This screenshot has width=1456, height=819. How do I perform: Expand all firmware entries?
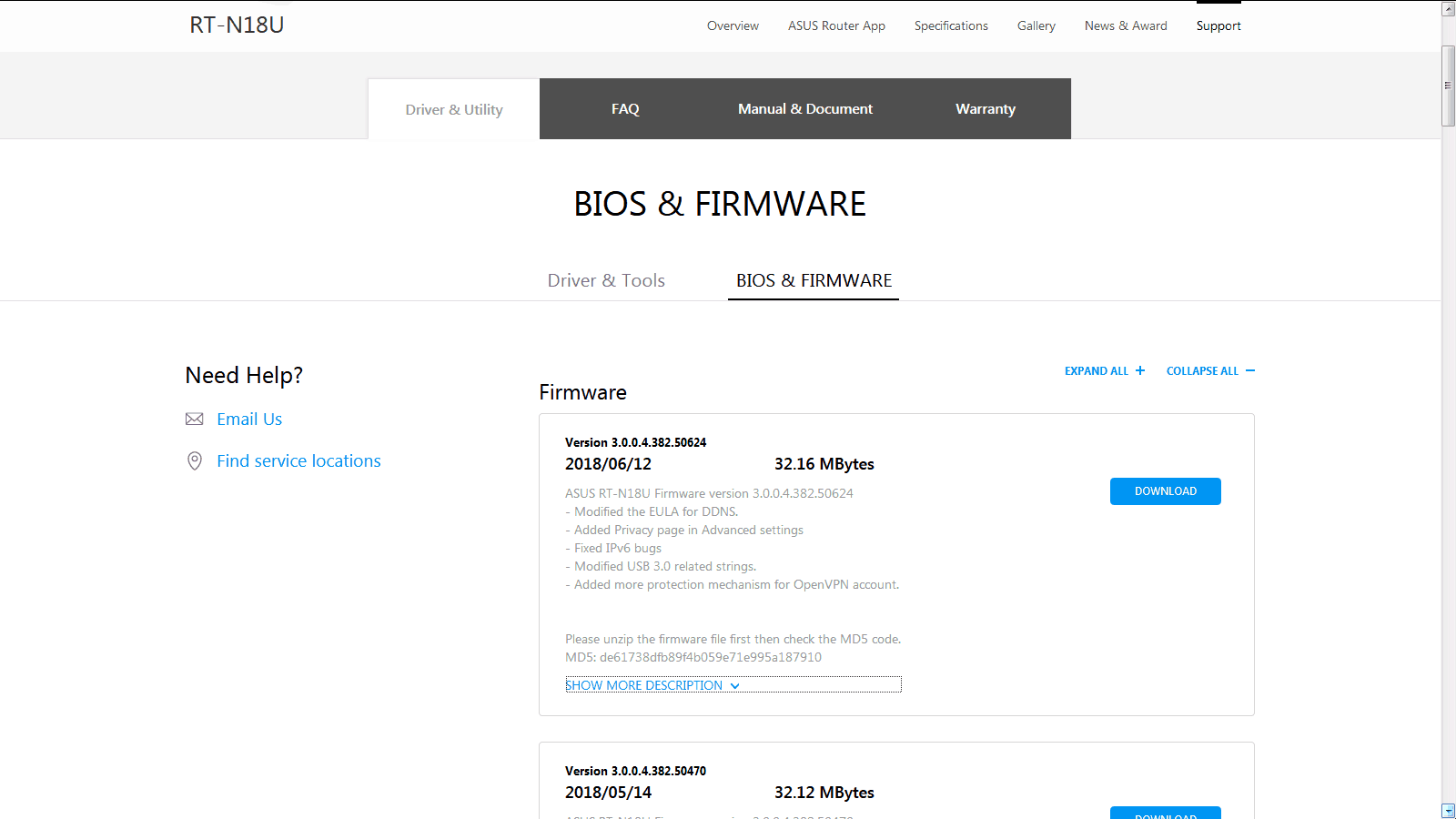[1105, 371]
